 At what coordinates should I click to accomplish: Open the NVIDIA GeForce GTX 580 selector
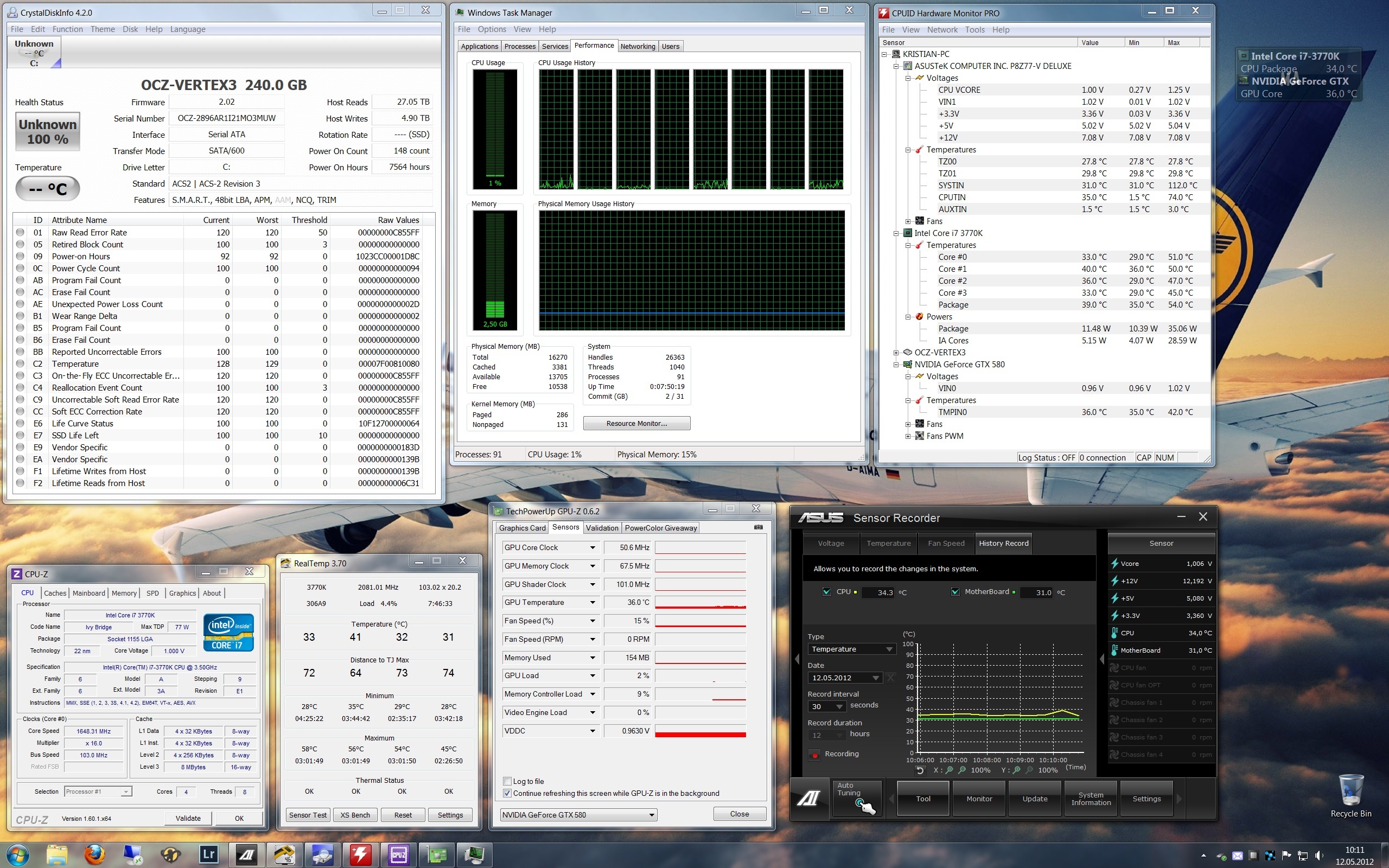coord(578,815)
